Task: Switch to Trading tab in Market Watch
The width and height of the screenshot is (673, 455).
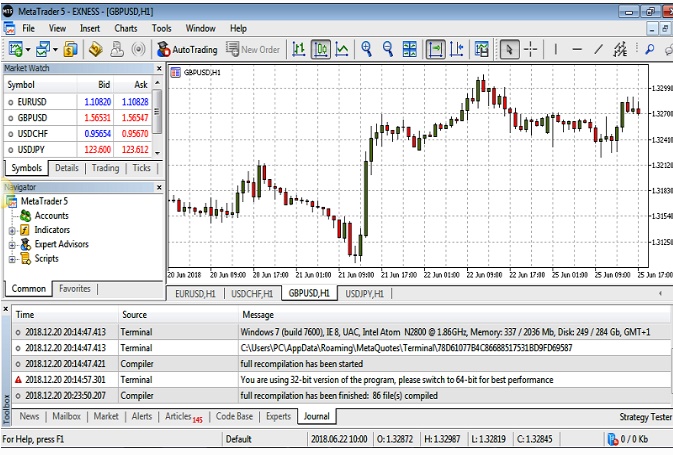Action: coord(105,168)
